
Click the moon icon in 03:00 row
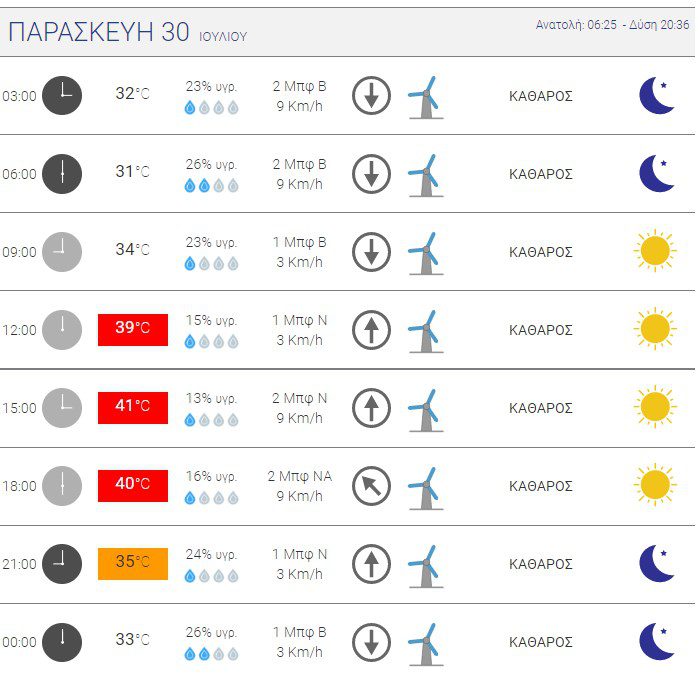(657, 95)
